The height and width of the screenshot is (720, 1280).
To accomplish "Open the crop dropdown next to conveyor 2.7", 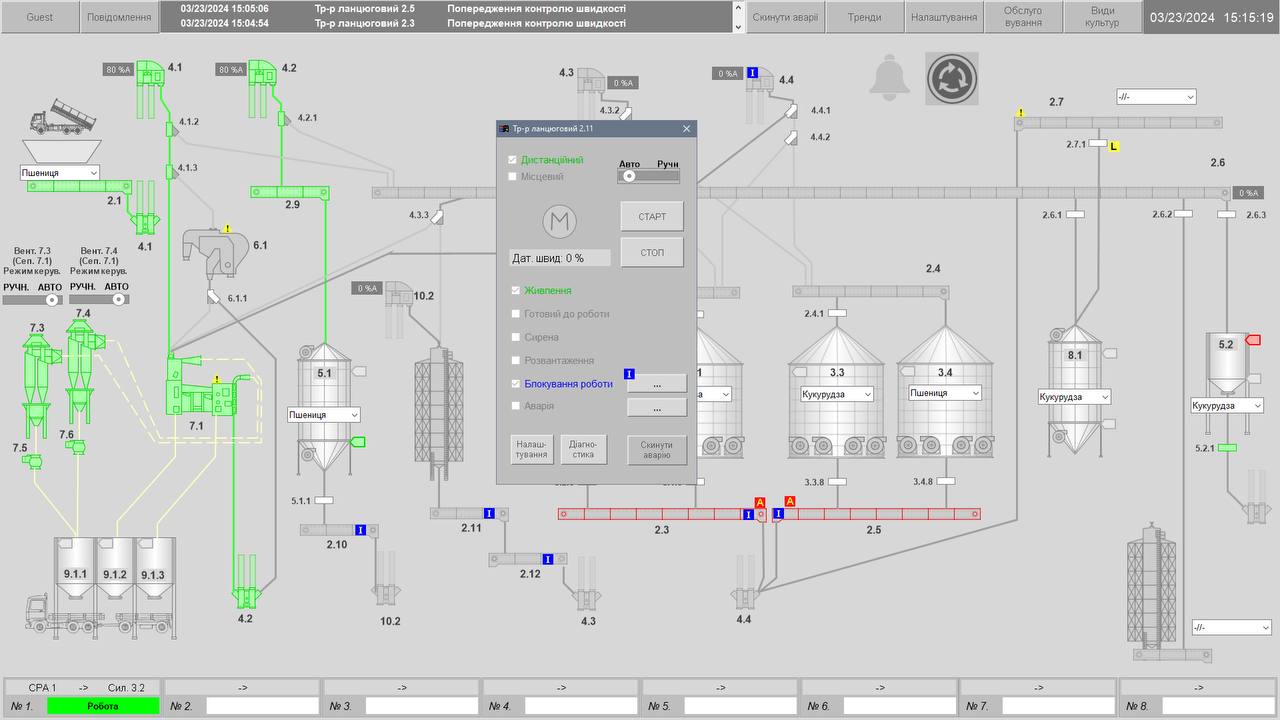I will coord(1156,97).
